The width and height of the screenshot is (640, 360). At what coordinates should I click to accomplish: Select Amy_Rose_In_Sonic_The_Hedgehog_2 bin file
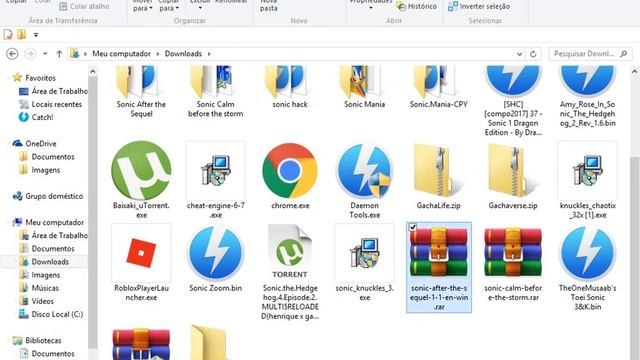(587, 82)
